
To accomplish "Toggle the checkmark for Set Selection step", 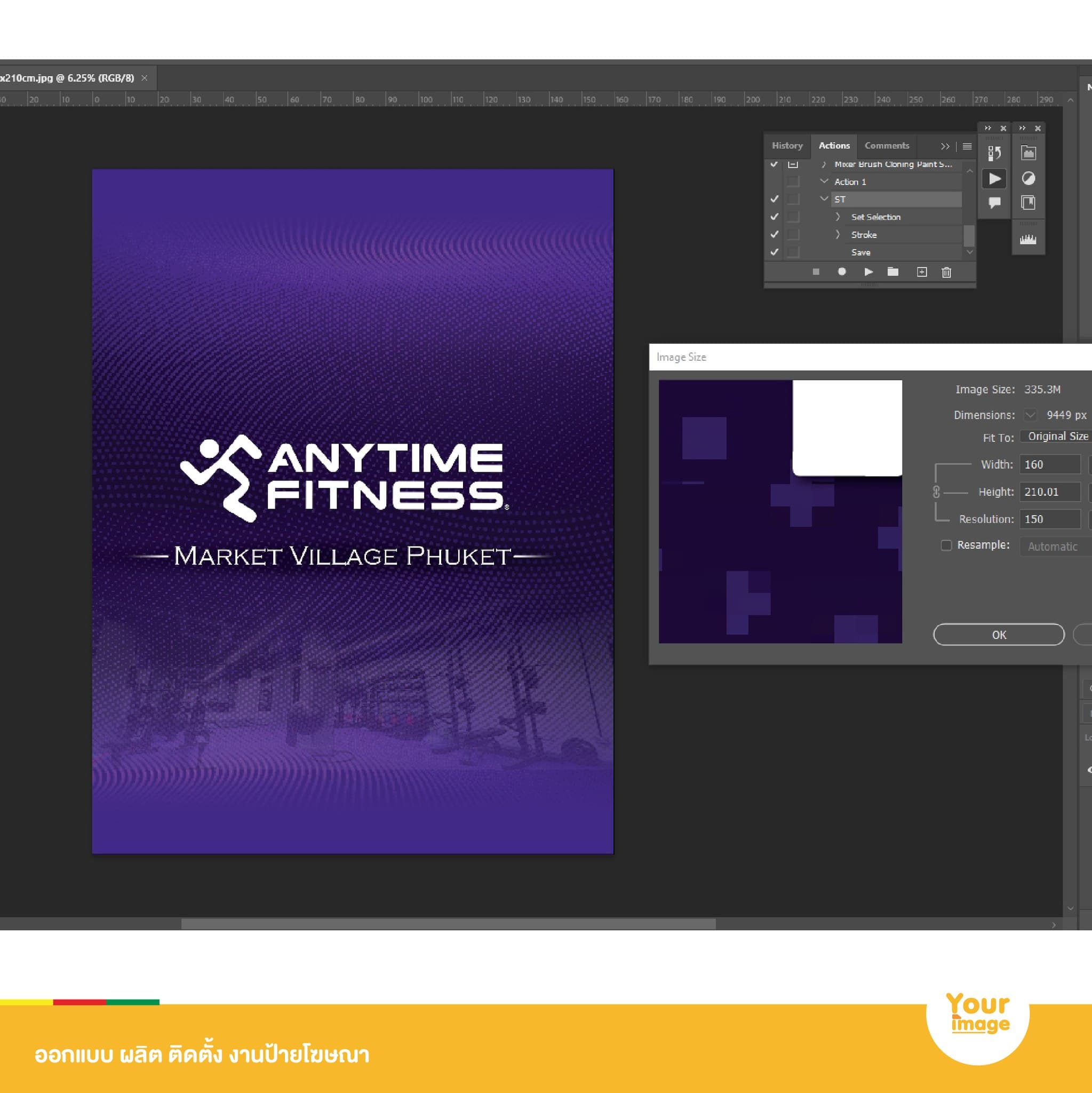I will 774,217.
